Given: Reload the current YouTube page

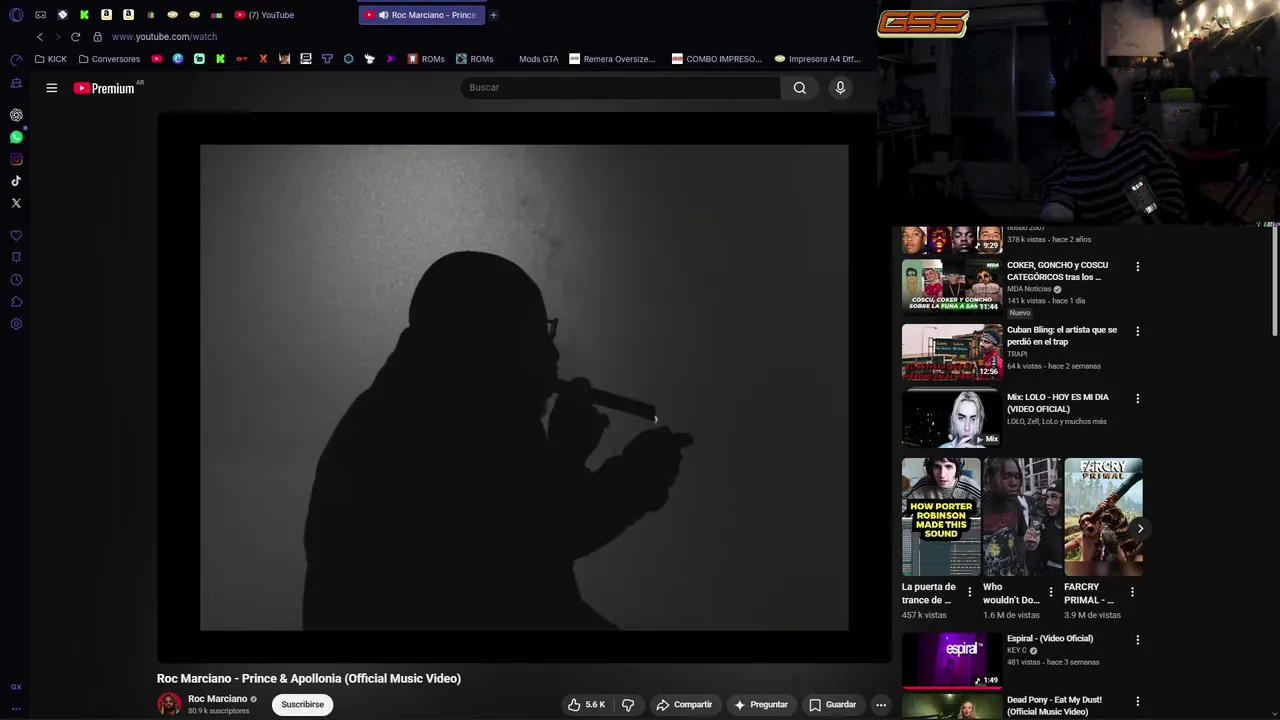Looking at the screenshot, I should coord(75,37).
